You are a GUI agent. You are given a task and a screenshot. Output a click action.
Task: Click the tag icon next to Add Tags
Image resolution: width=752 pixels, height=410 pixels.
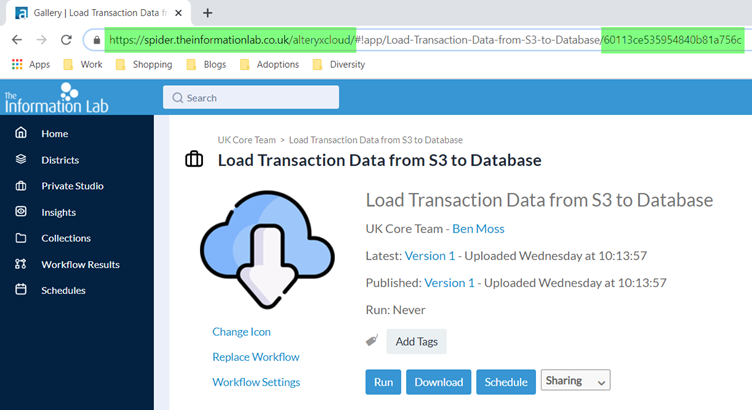pyautogui.click(x=372, y=340)
